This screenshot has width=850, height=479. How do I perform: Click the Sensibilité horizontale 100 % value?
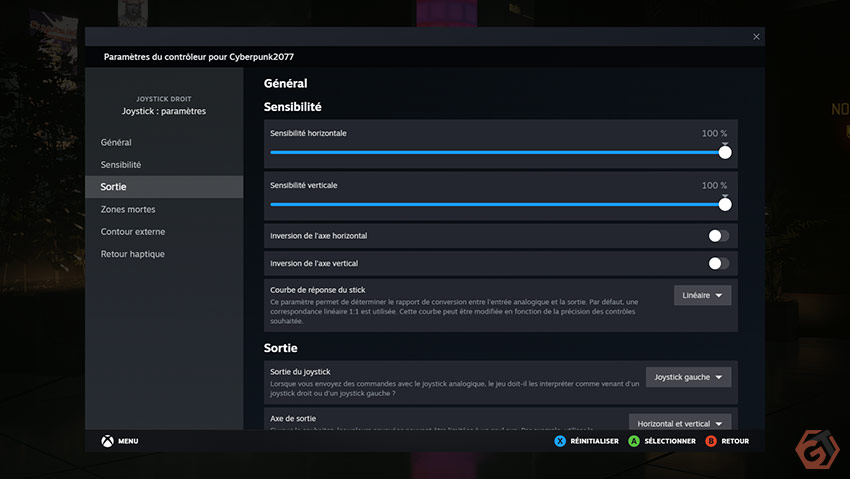click(x=714, y=133)
